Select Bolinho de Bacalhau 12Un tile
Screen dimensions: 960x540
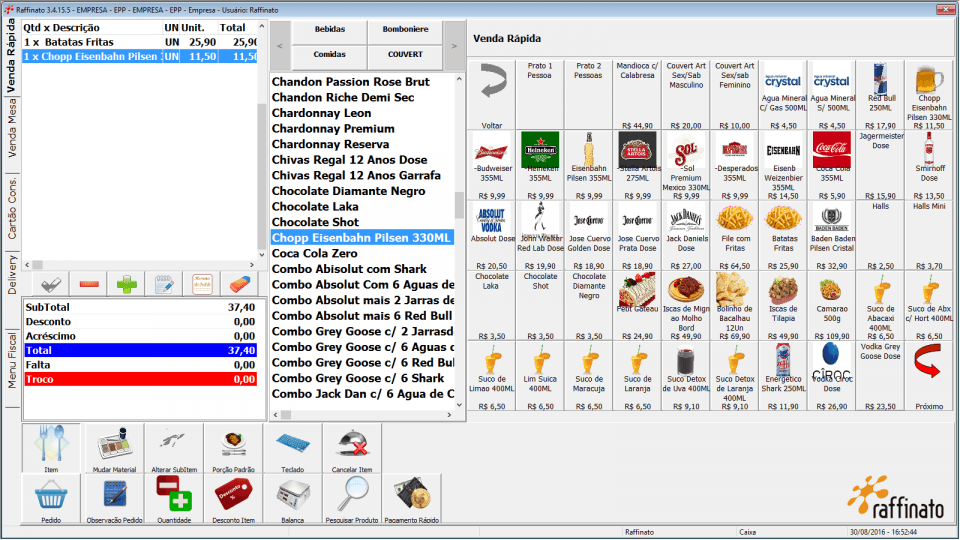[x=735, y=306]
